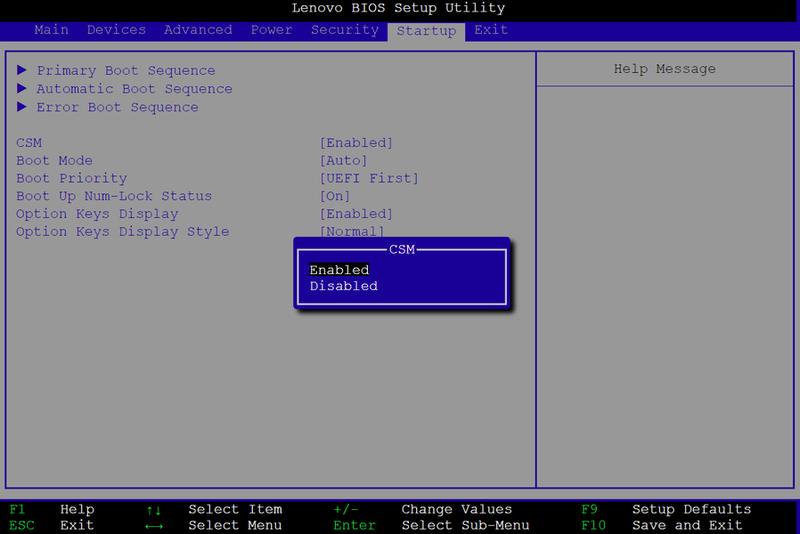Screen dimensions: 800x534
Task: Choose Enabled in the CSM popup
Action: [339, 270]
